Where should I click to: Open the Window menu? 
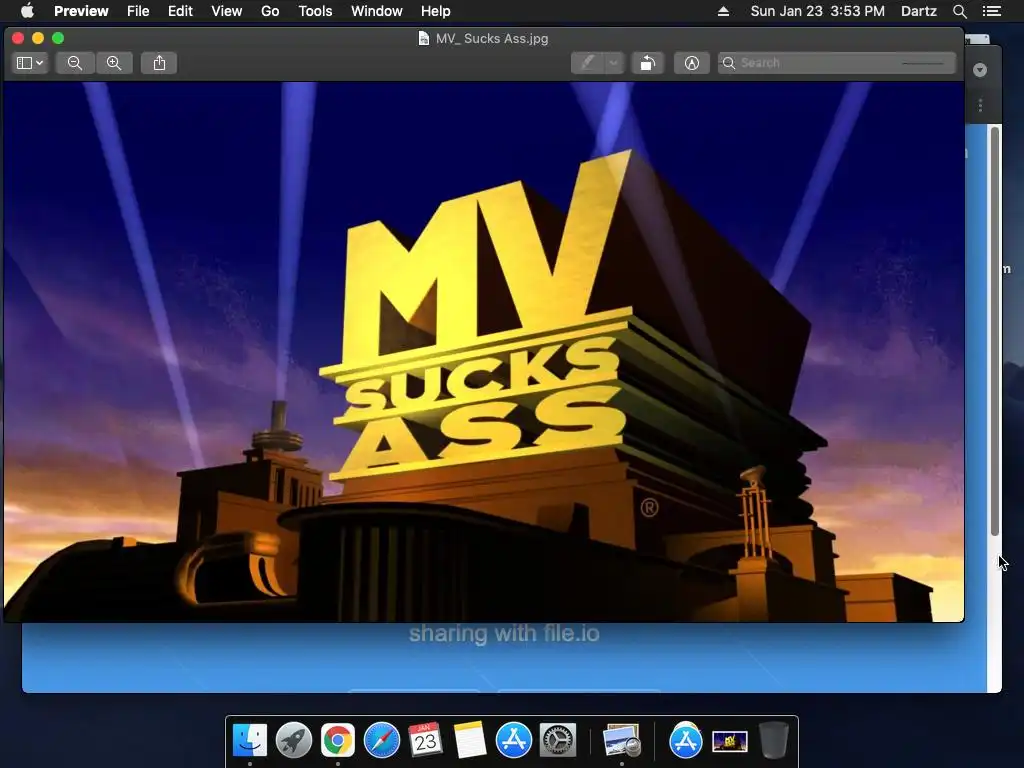pos(377,11)
